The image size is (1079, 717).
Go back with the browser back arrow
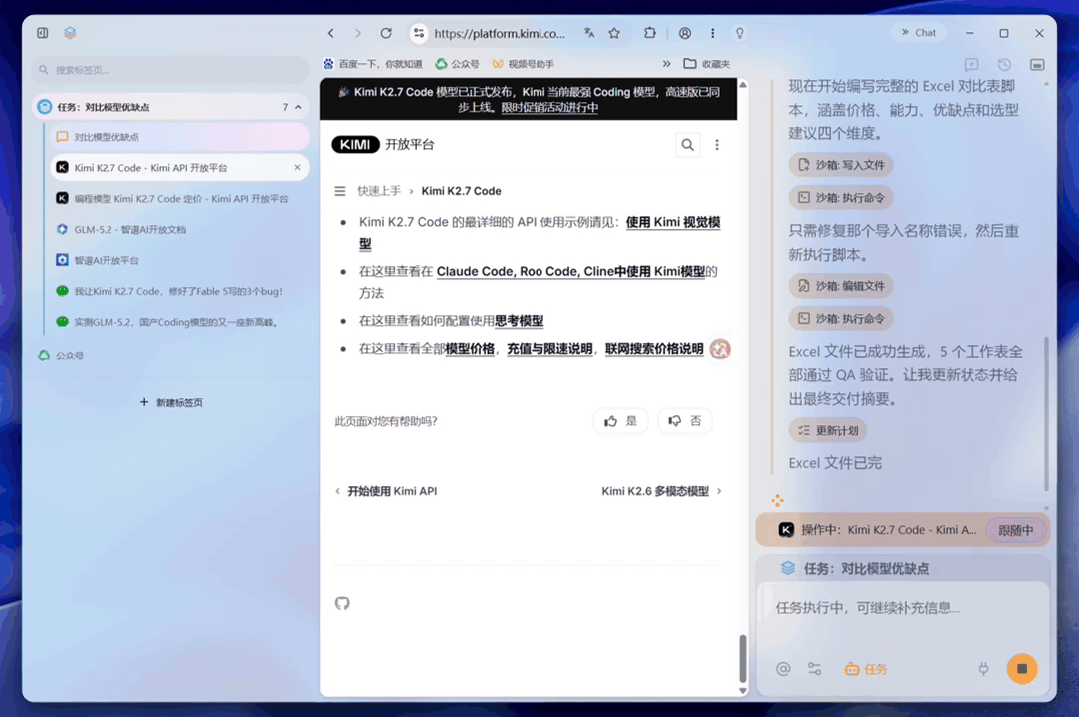(331, 33)
